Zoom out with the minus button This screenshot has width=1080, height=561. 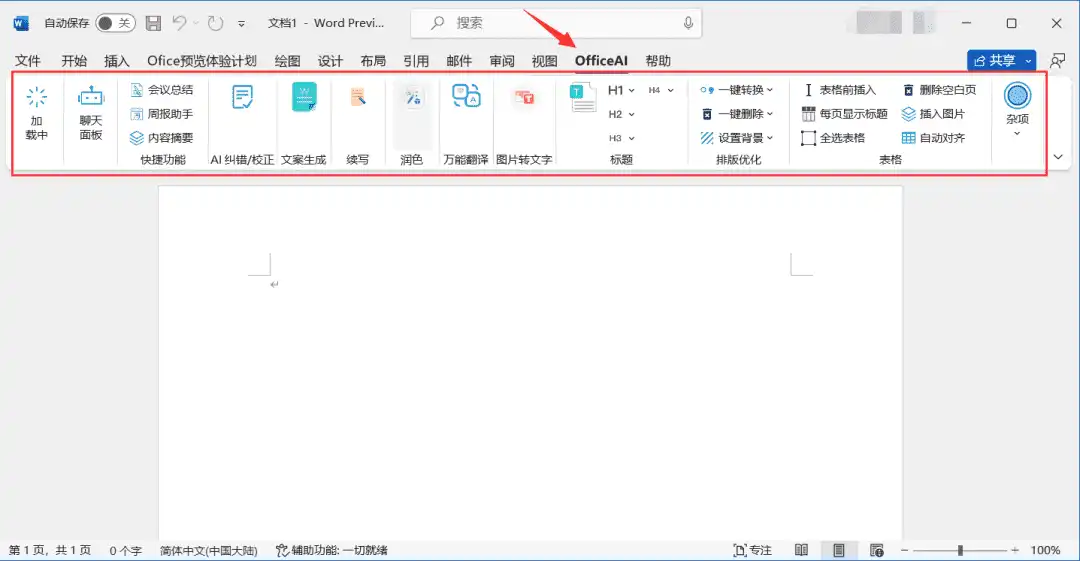(904, 550)
